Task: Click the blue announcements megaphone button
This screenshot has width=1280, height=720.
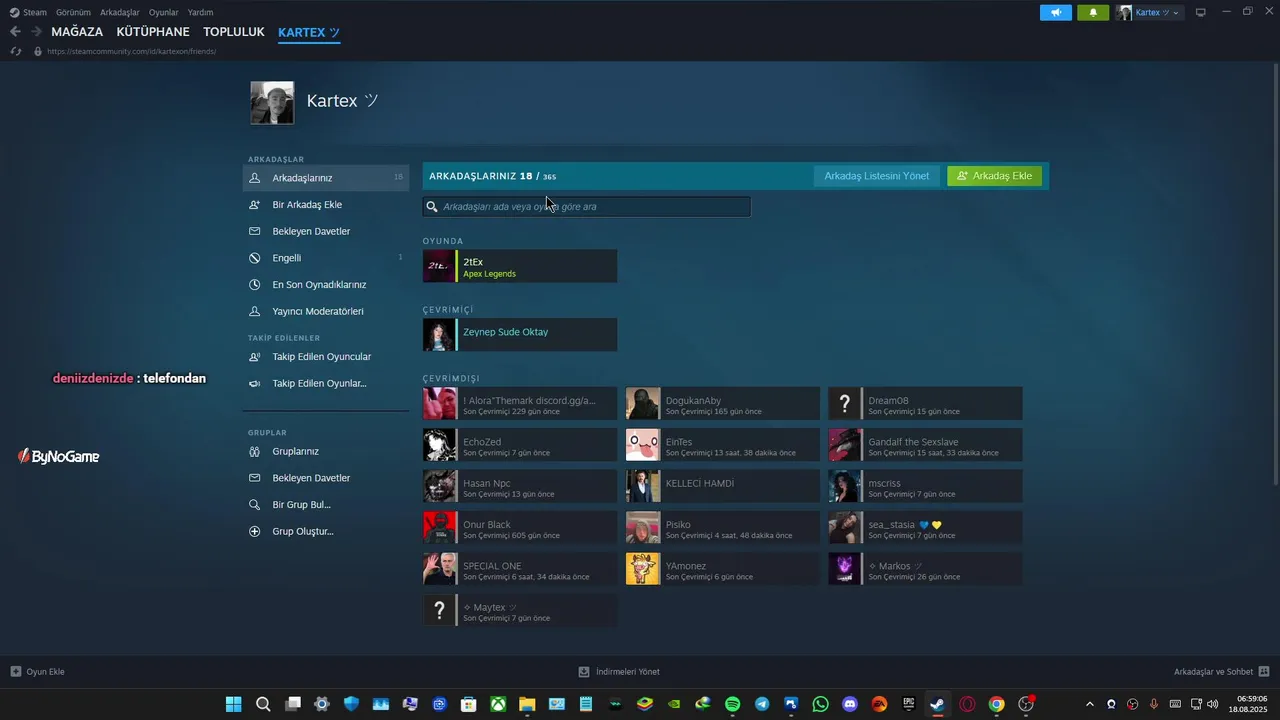Action: coord(1056,12)
